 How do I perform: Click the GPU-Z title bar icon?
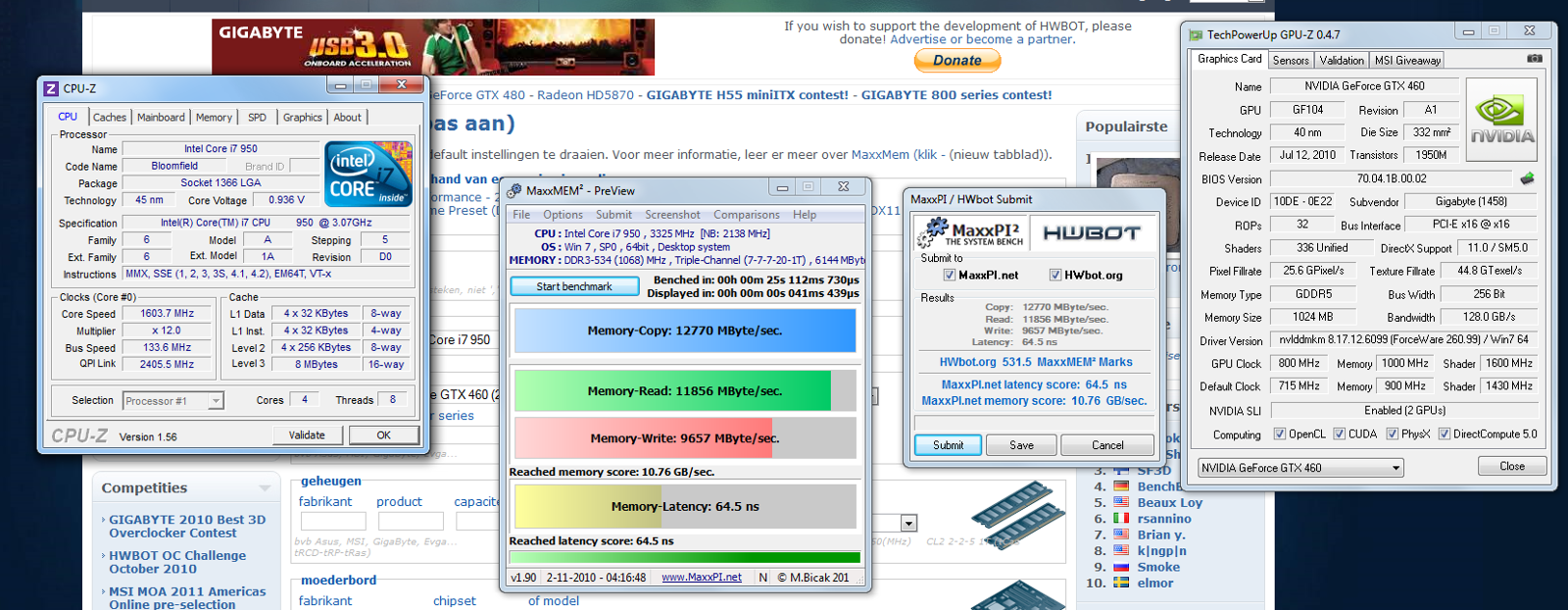[1196, 34]
